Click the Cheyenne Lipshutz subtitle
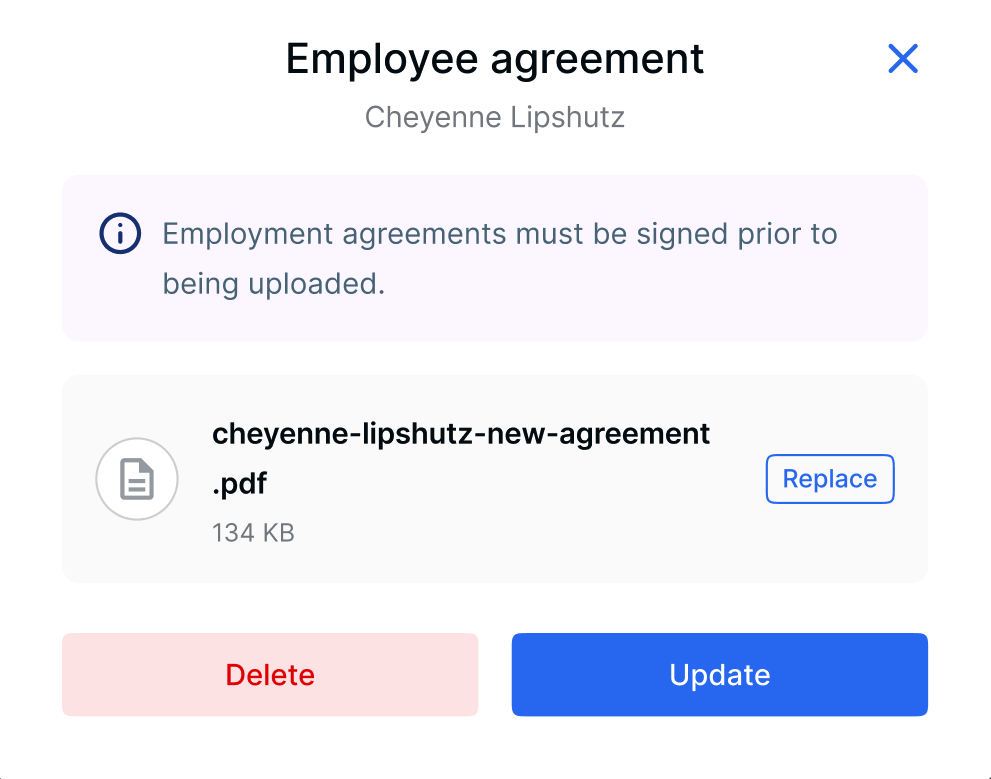The height and width of the screenshot is (779, 991). click(x=495, y=117)
